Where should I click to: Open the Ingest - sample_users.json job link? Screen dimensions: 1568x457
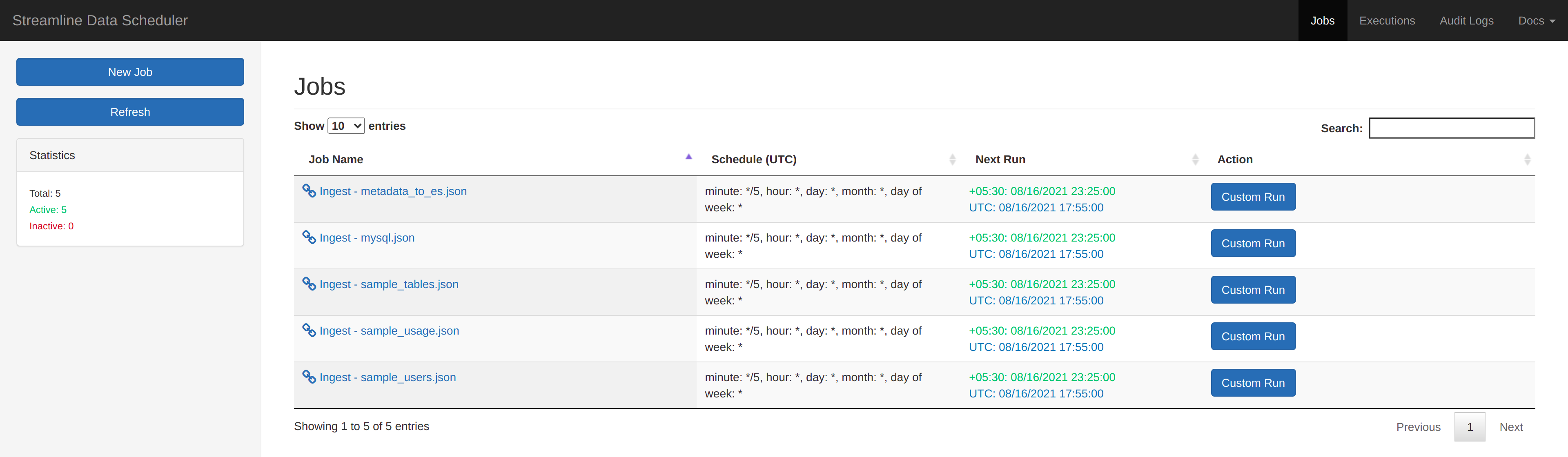coord(387,377)
